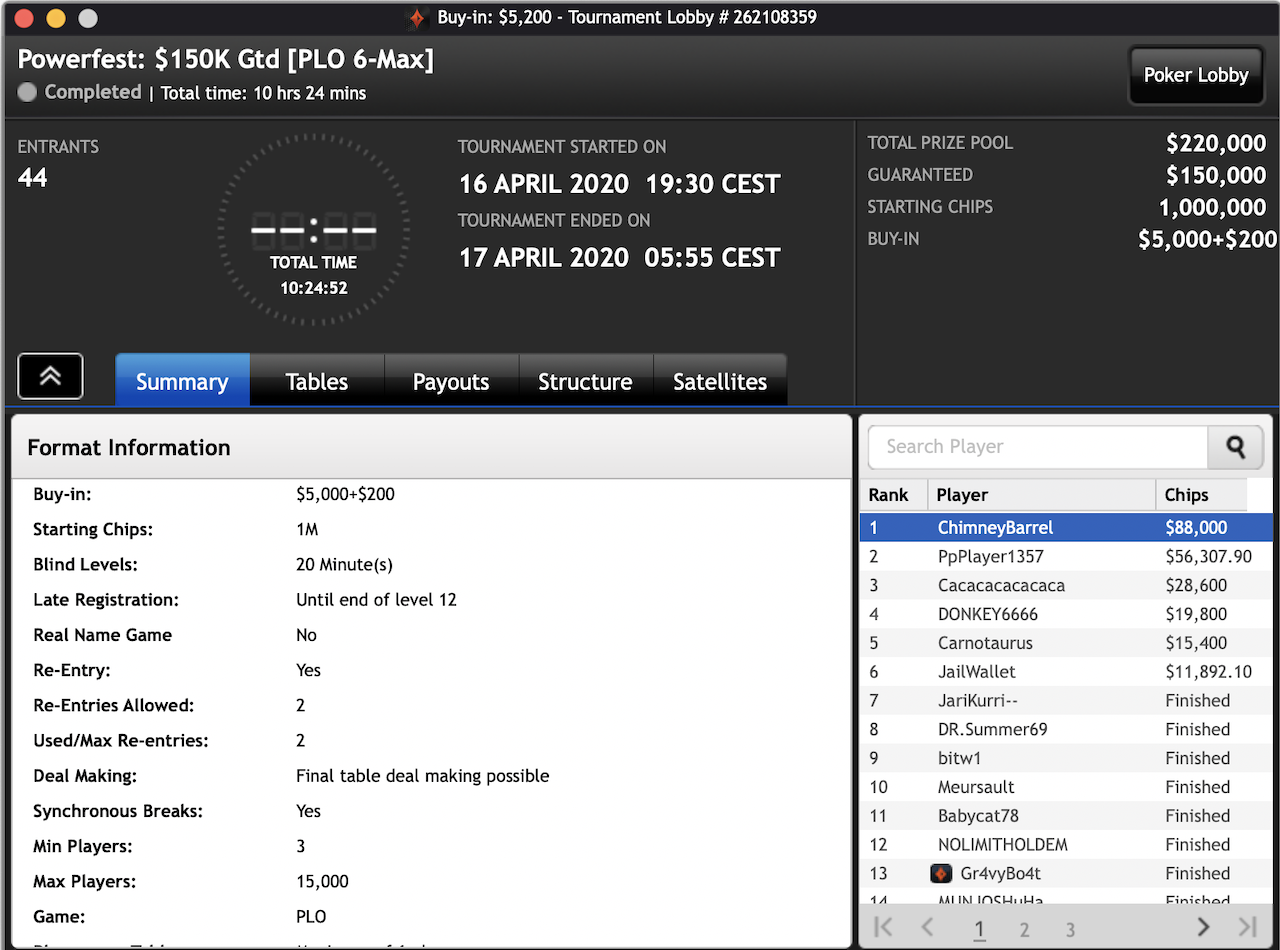Click the partypoker diamond logo in title bar

pyautogui.click(x=417, y=18)
